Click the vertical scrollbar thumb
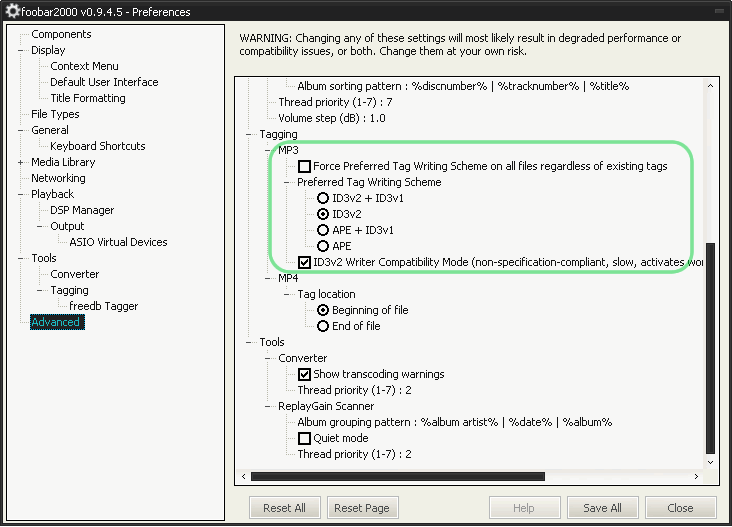The width and height of the screenshot is (732, 527). click(711, 348)
